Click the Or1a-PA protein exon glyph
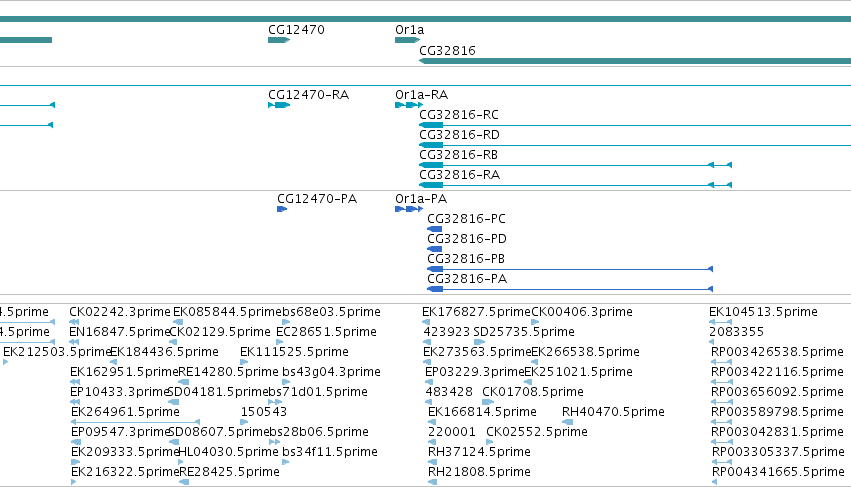The height and width of the screenshot is (487, 851). coord(409,209)
